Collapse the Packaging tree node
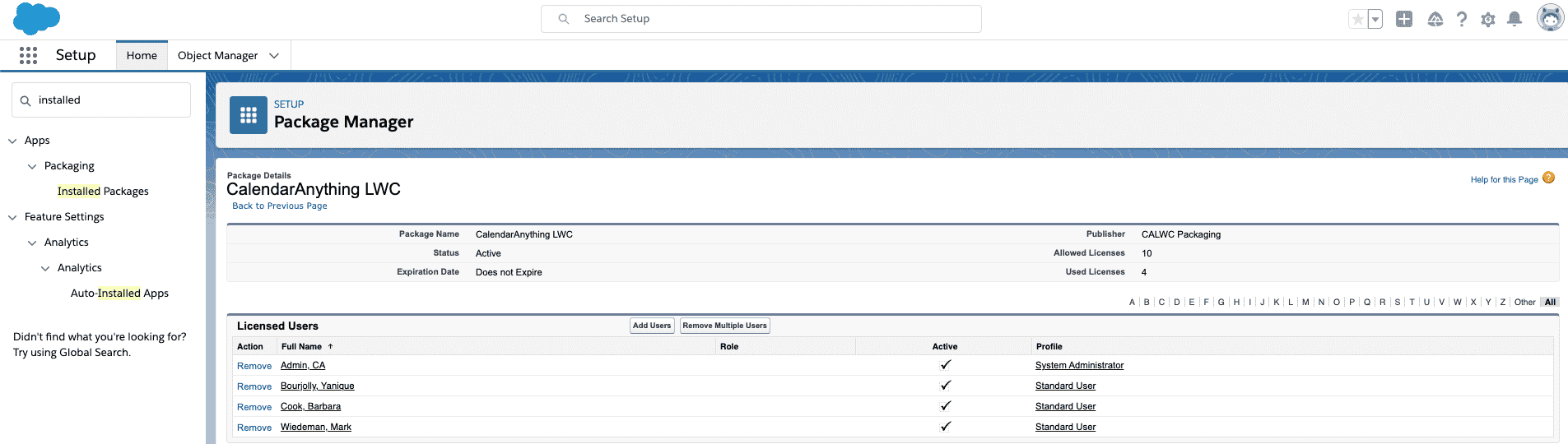 tap(32, 166)
